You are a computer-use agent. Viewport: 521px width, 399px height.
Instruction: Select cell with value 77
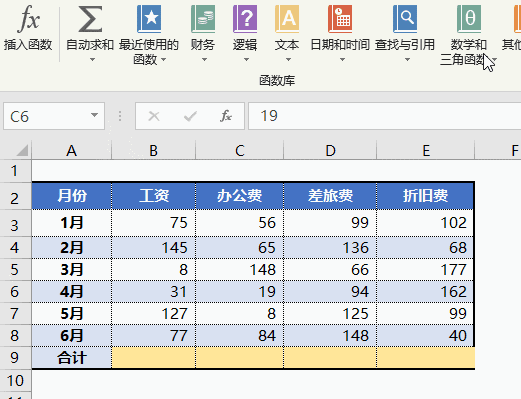154,335
